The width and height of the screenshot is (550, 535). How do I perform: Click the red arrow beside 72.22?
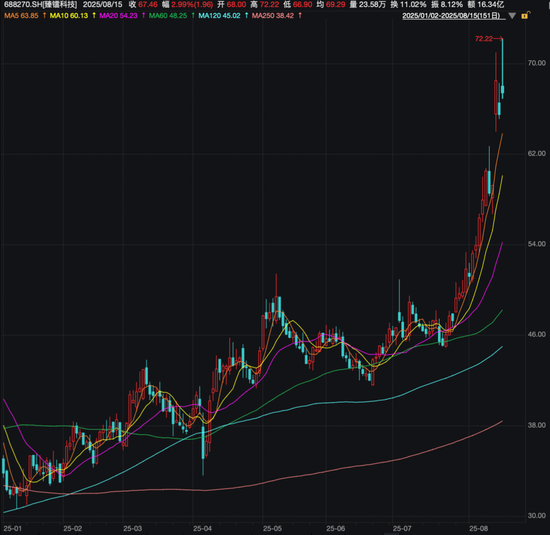click(498, 39)
